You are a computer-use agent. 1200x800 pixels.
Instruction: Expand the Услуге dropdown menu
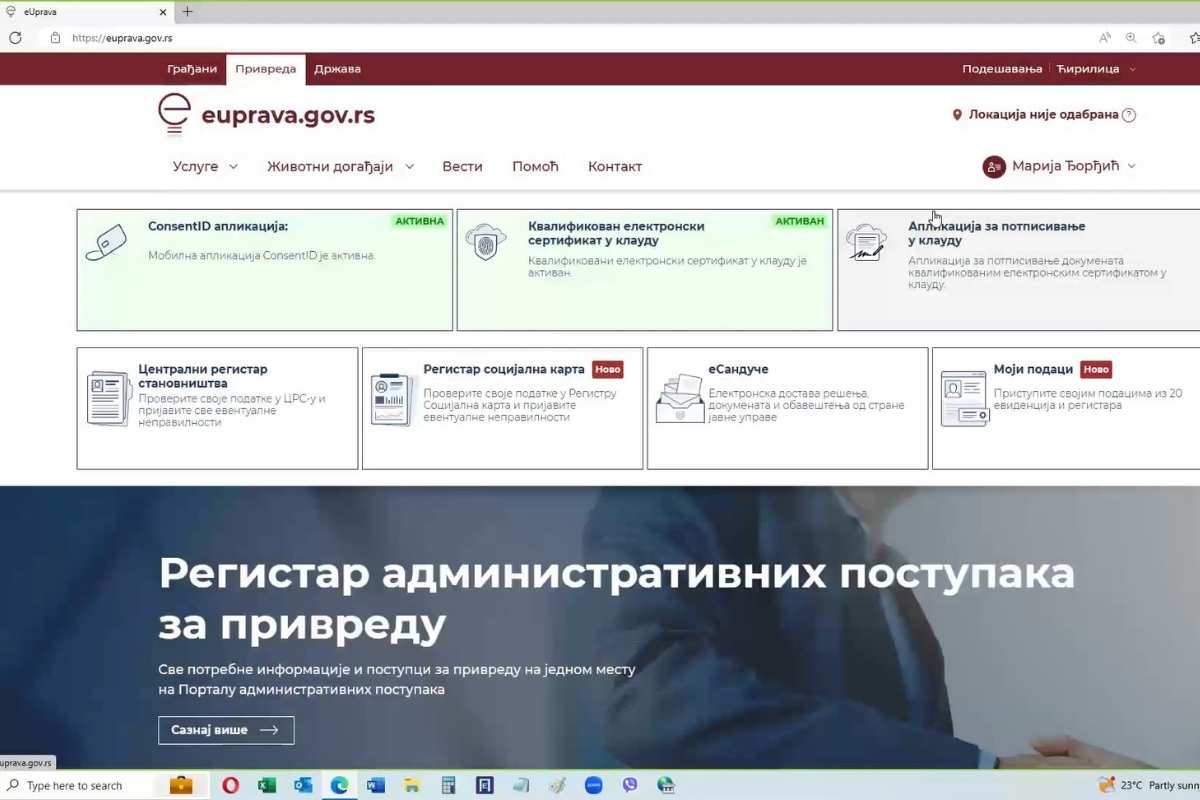click(x=205, y=167)
